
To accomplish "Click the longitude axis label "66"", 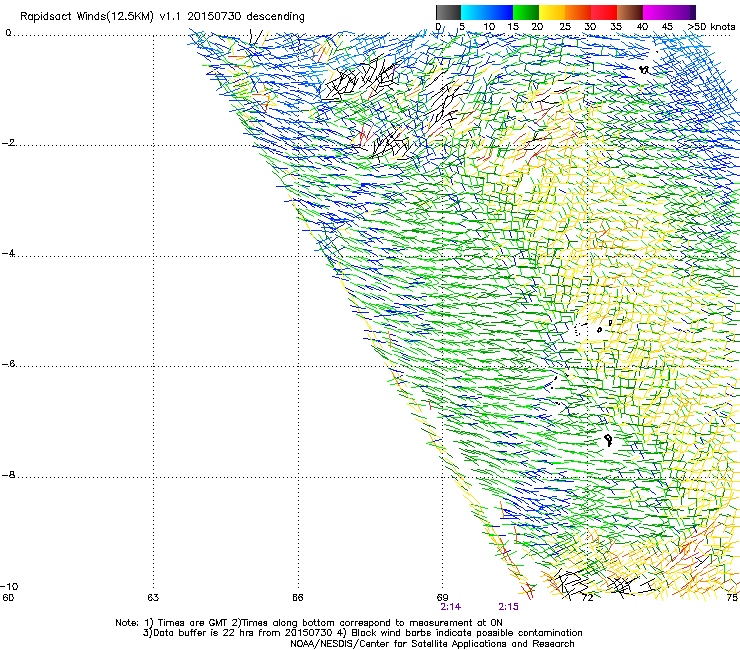I will tap(297, 598).
